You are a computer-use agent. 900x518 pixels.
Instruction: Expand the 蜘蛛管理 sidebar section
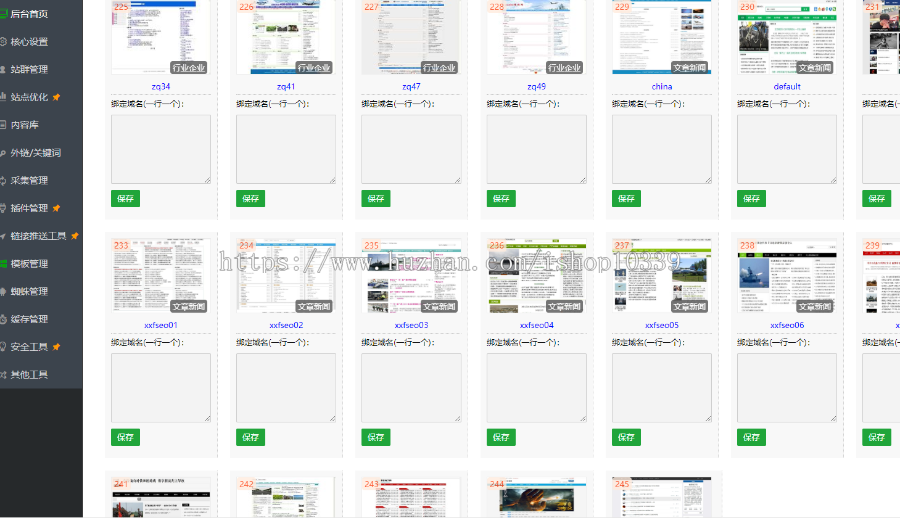29,292
